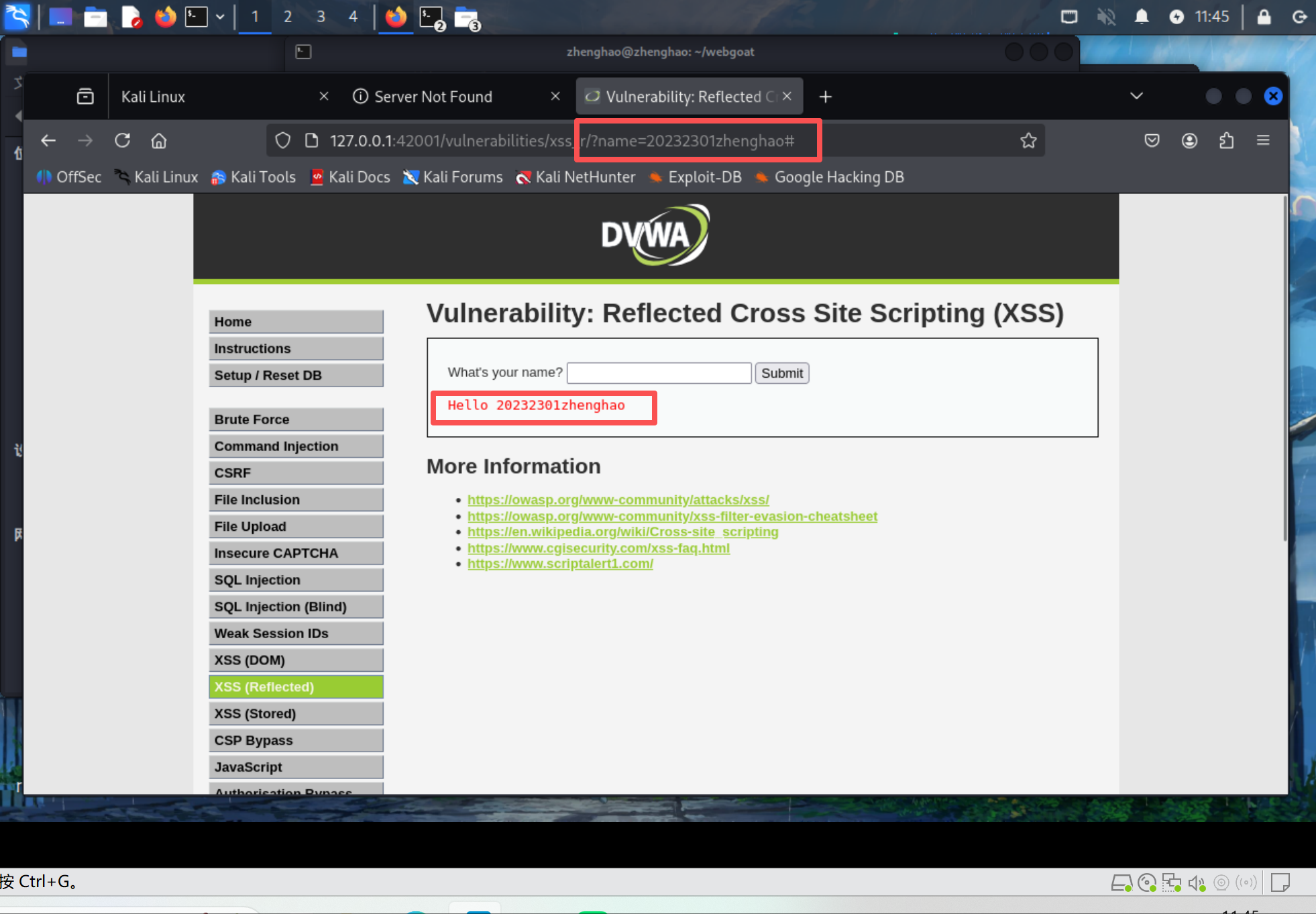The image size is (1316, 914).
Task: Expand the terminal launcher dropdown arrow
Action: (x=220, y=17)
